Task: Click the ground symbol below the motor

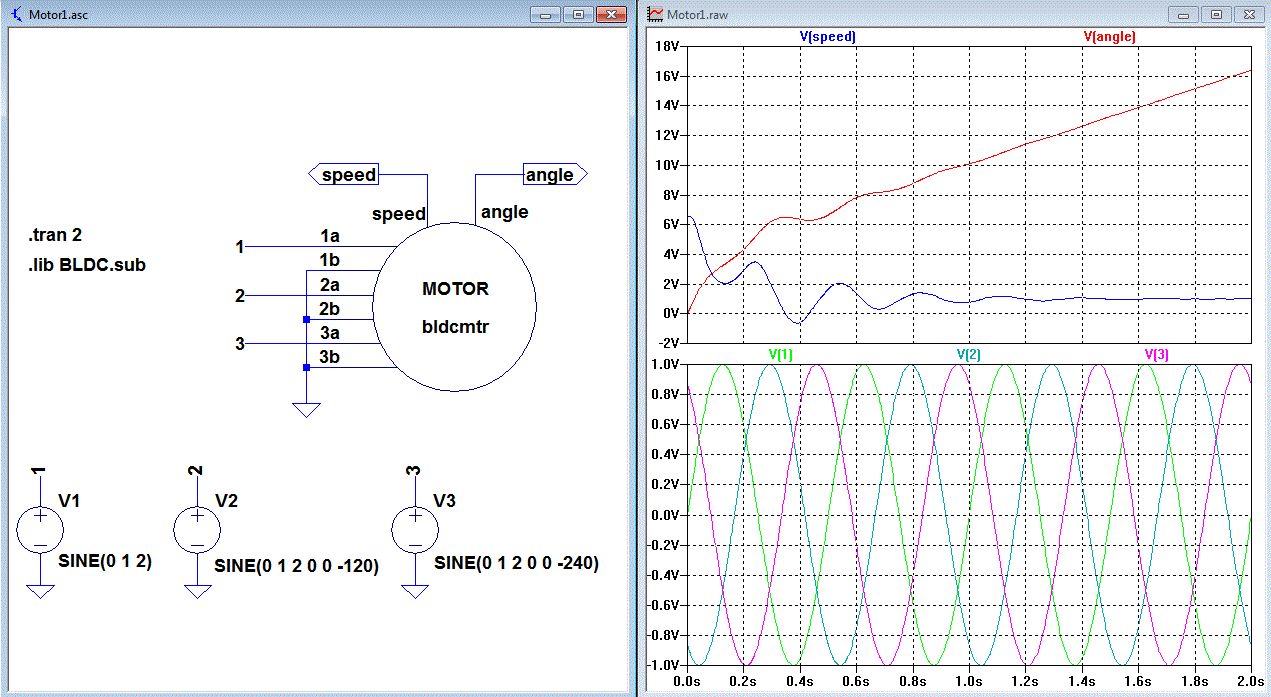Action: click(x=306, y=409)
